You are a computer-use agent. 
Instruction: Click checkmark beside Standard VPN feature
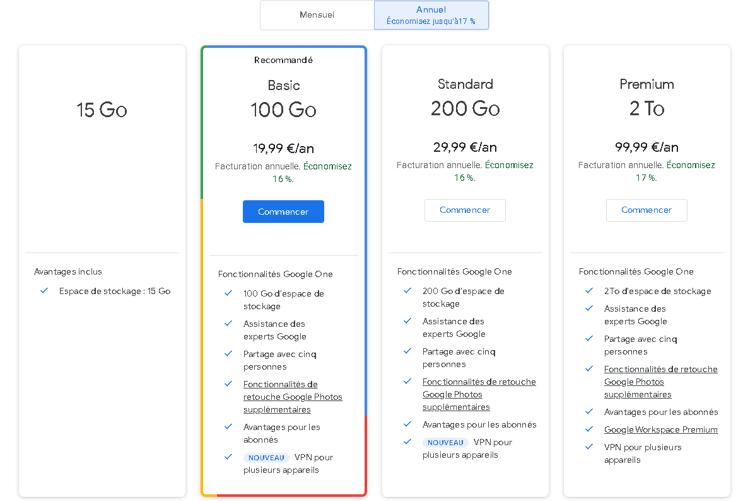[x=408, y=442]
